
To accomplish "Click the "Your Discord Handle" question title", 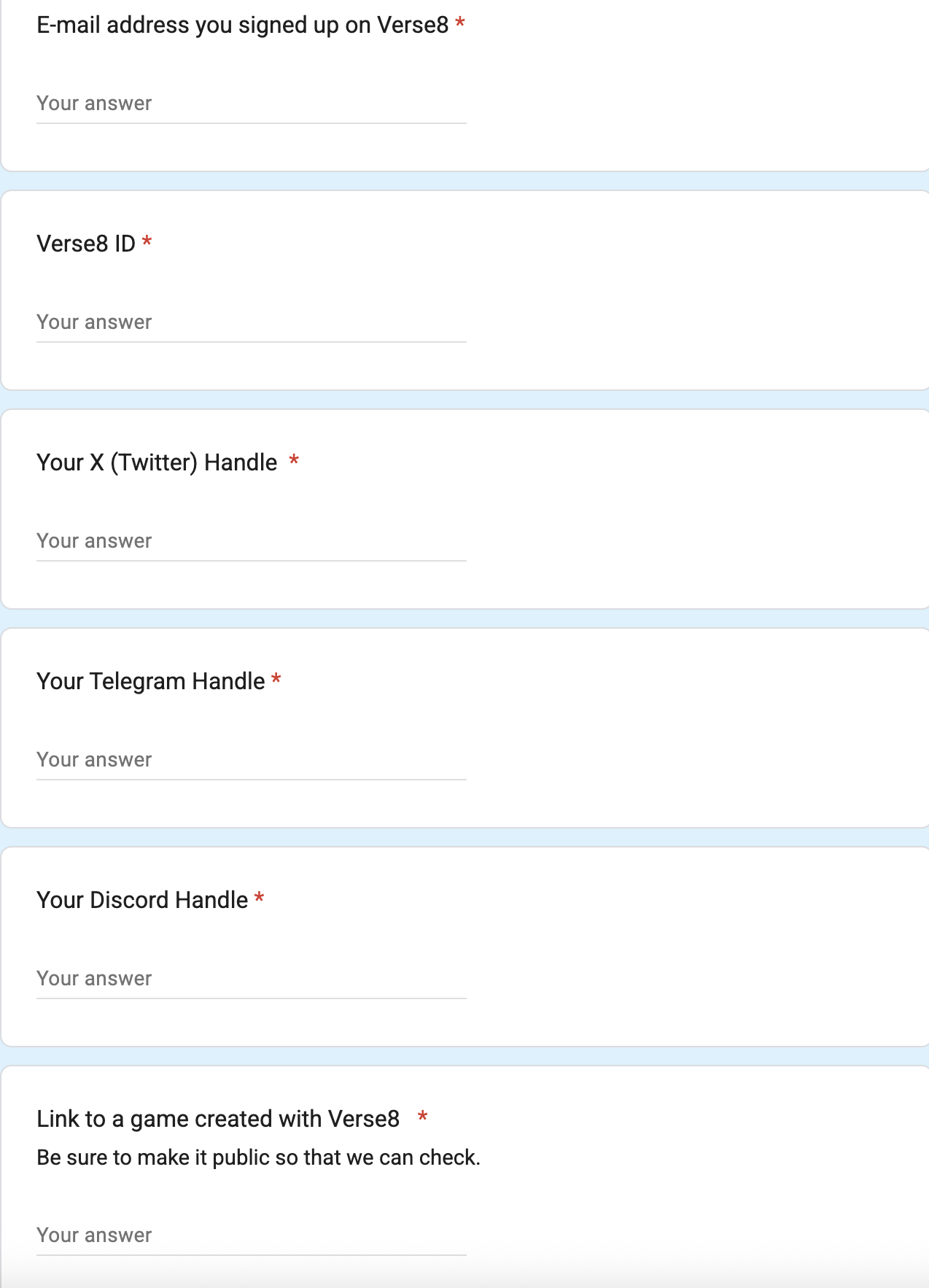I will click(x=142, y=900).
